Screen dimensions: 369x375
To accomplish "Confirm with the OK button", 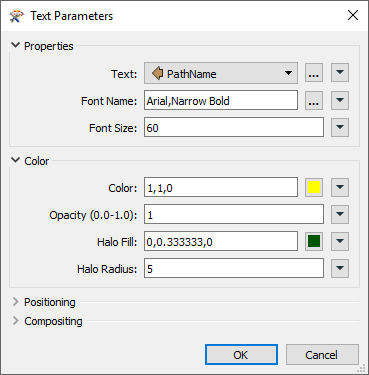I will coord(241,355).
